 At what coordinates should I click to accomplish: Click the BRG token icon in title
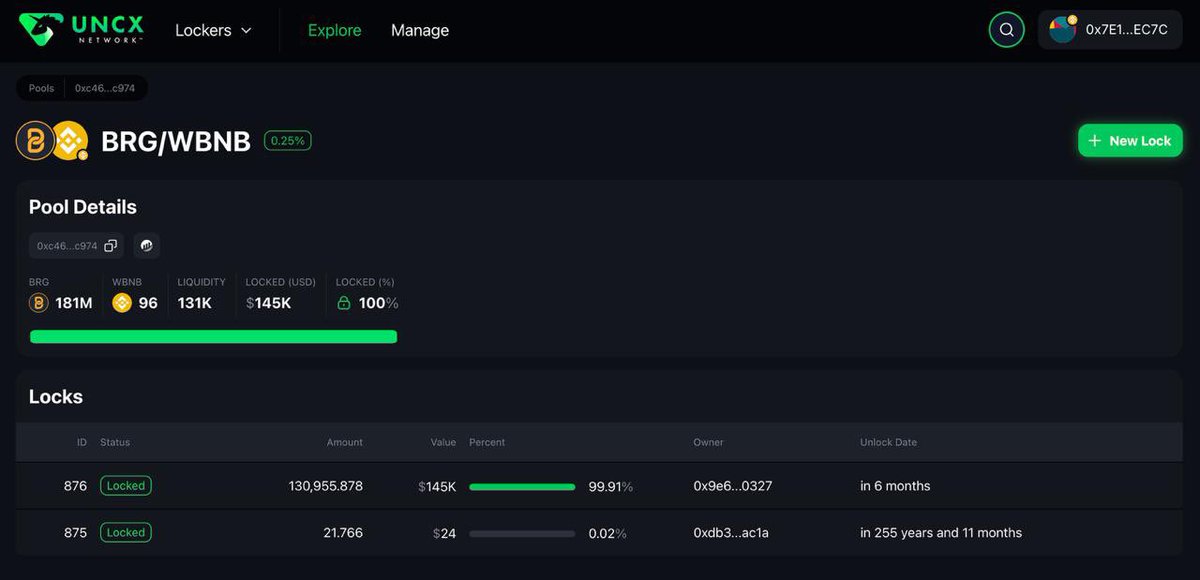point(35,141)
